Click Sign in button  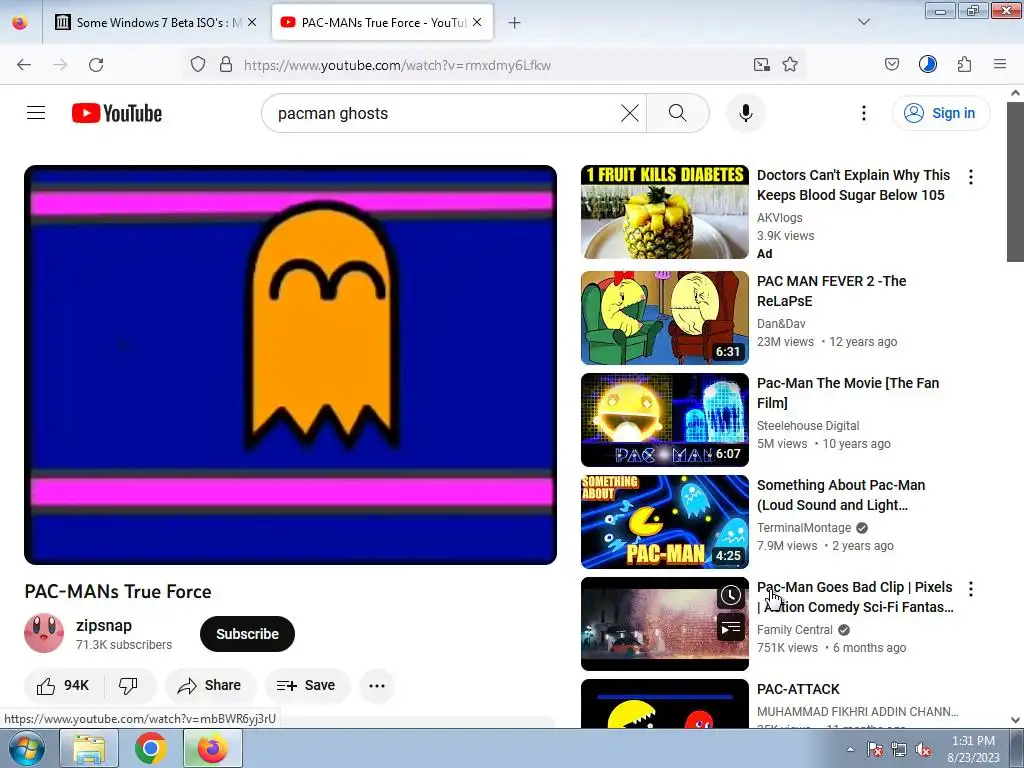pyautogui.click(x=941, y=113)
